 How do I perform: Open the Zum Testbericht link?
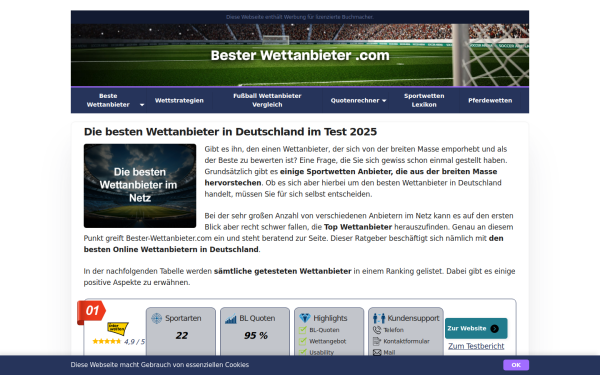pos(476,346)
